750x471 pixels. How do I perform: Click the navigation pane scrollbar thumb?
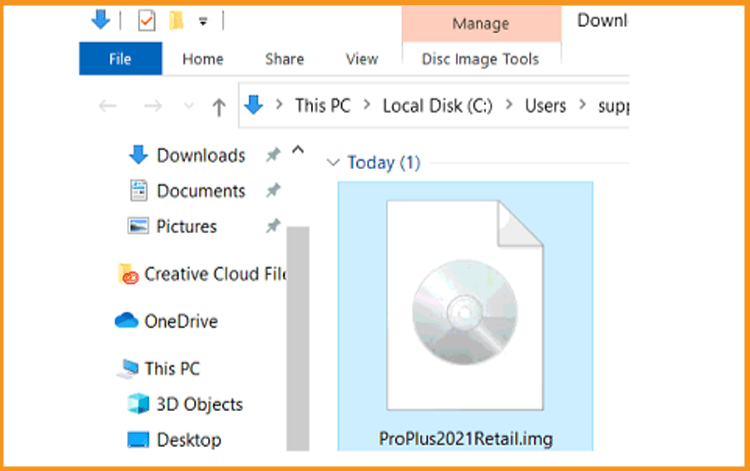point(298,339)
